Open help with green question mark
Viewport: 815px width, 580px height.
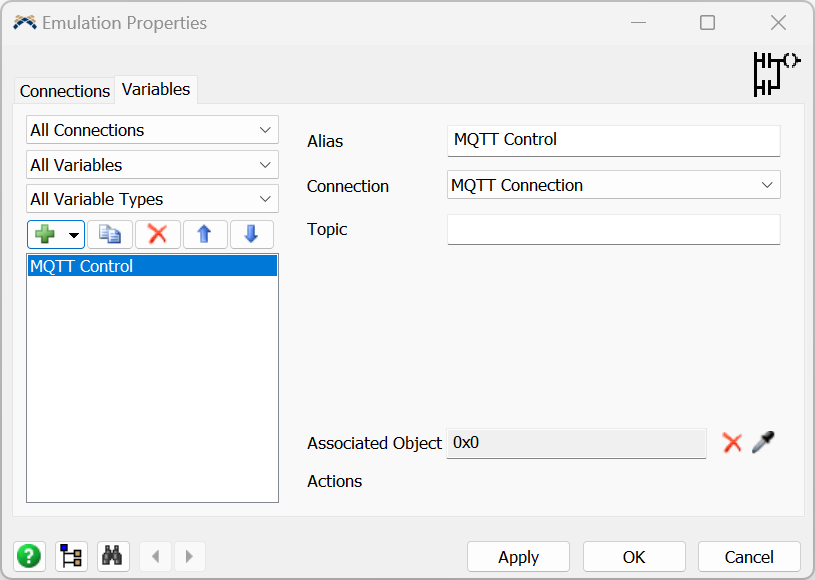[x=29, y=556]
